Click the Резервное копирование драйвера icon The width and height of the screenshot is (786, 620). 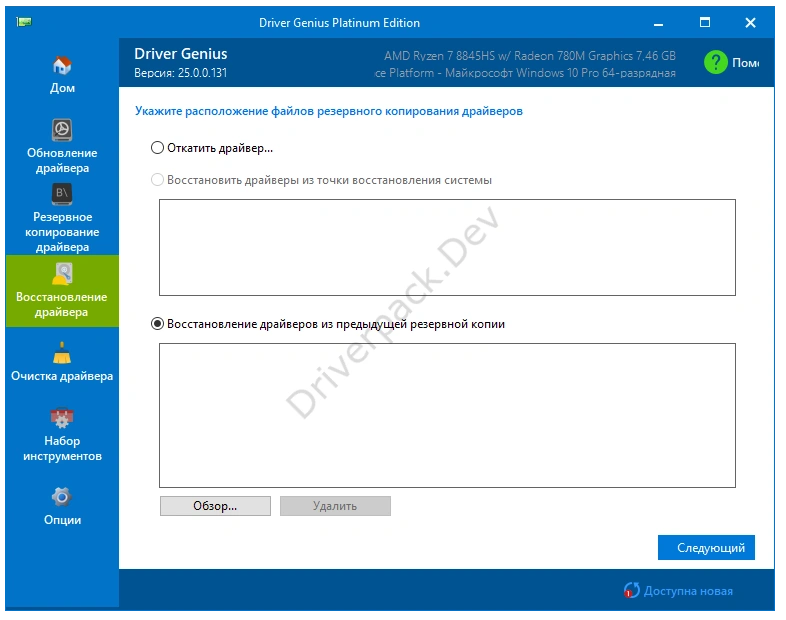62,194
